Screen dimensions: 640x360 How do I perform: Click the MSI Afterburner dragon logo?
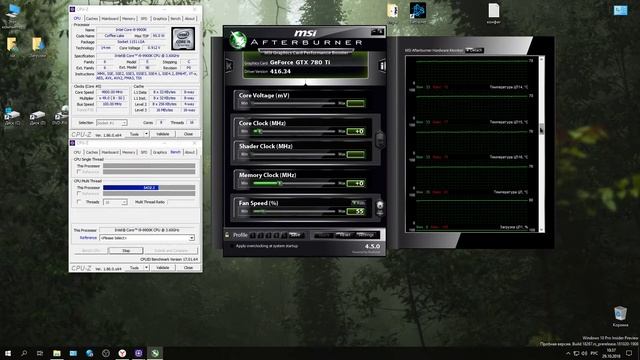click(238, 40)
